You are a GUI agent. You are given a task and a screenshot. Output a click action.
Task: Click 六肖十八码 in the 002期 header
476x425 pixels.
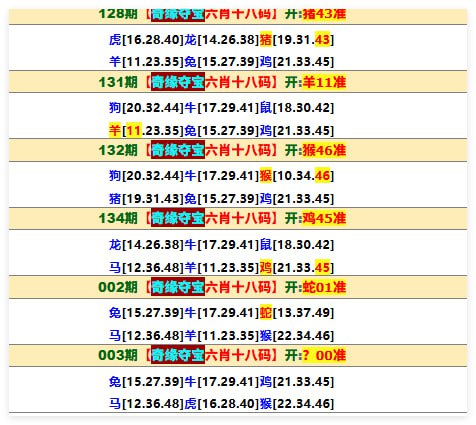[x=238, y=287]
